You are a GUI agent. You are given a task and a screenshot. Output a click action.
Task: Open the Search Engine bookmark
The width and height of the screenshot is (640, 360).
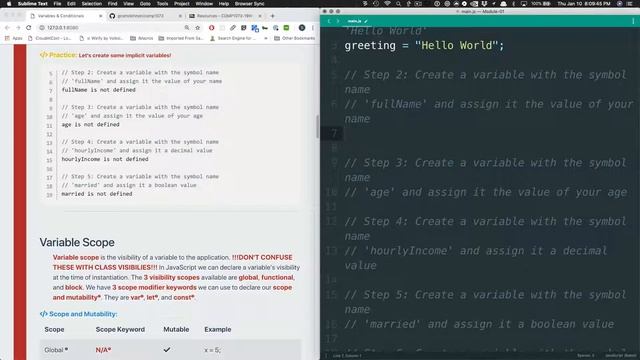coord(233,38)
